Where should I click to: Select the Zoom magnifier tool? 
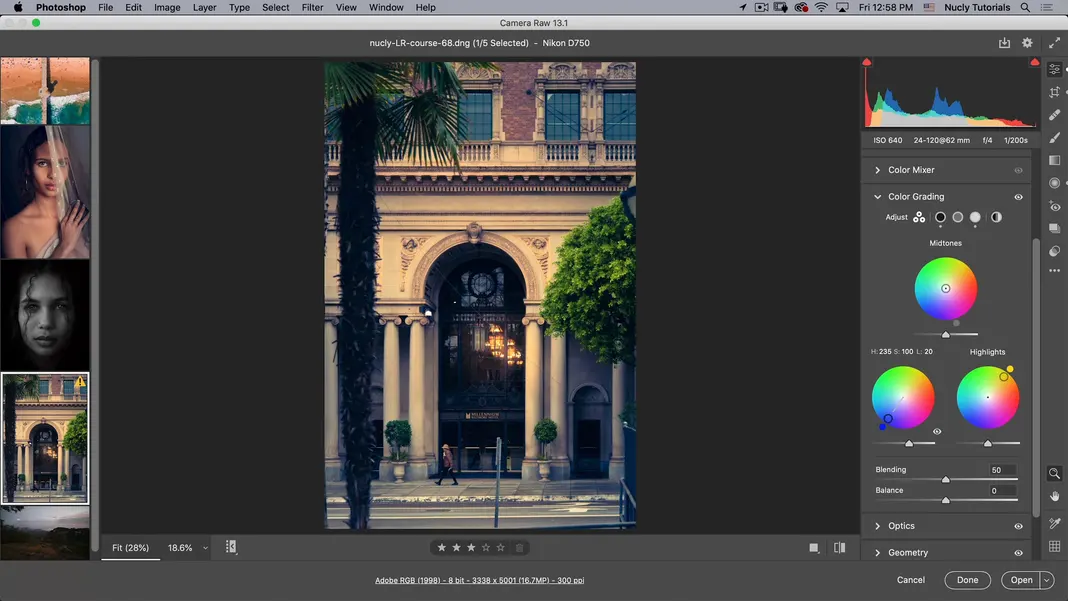[x=1054, y=473]
